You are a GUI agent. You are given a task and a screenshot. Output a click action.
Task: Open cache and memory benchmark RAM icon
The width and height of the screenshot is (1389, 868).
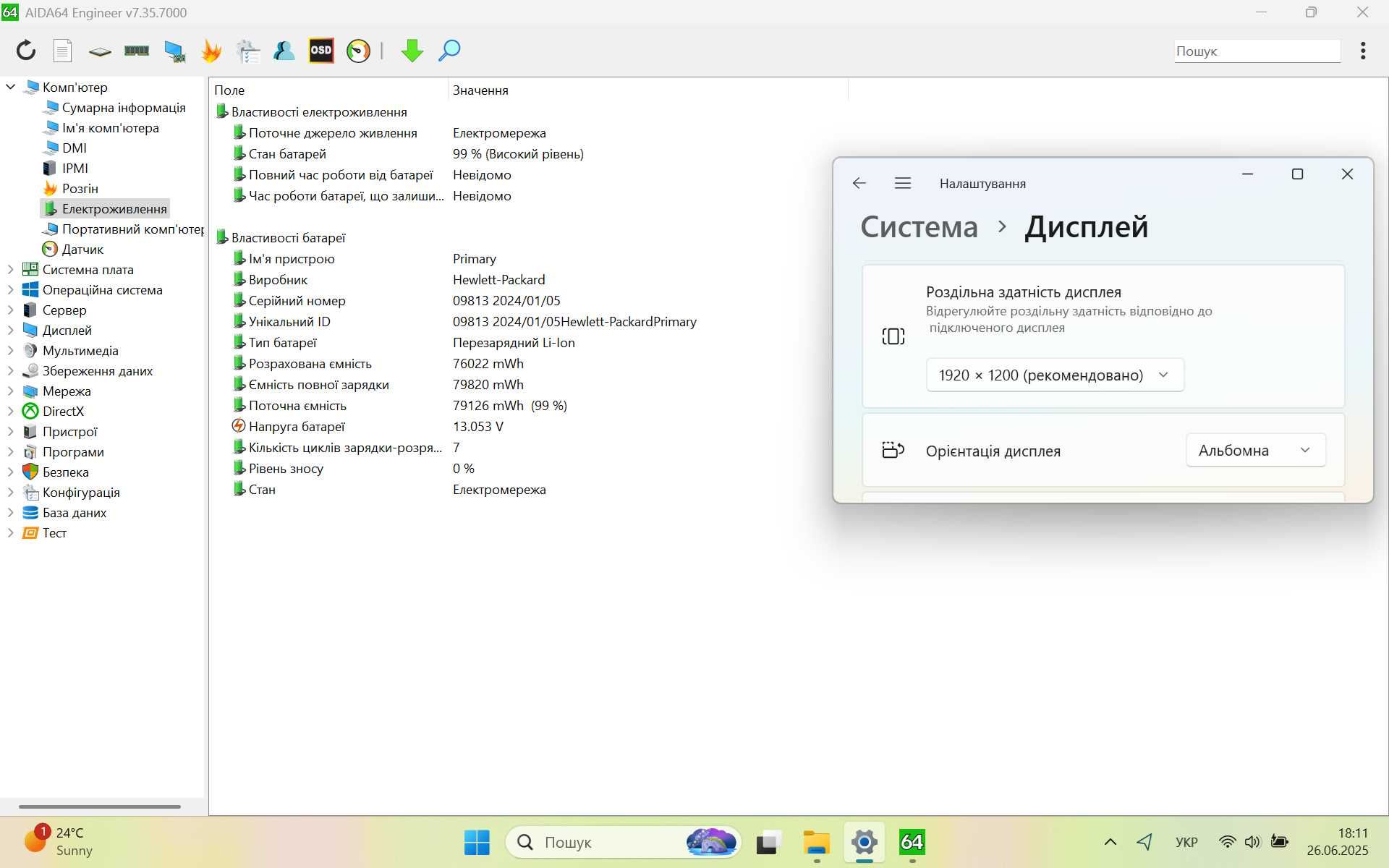137,51
